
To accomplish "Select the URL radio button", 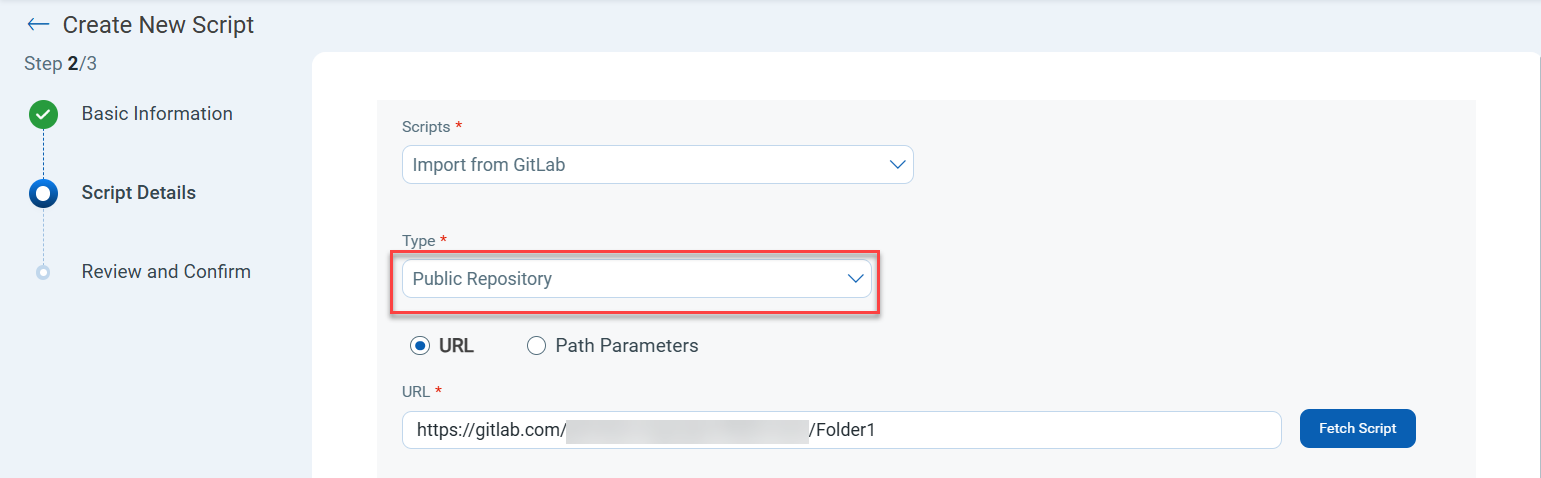I will [x=420, y=346].
